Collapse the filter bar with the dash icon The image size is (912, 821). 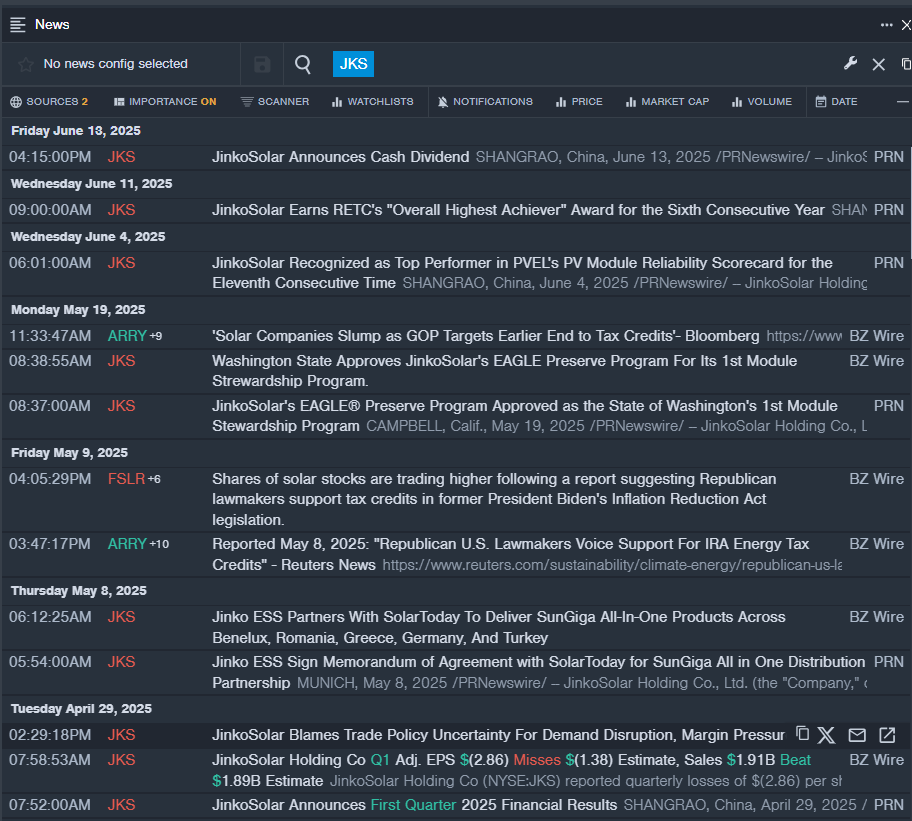pos(903,102)
